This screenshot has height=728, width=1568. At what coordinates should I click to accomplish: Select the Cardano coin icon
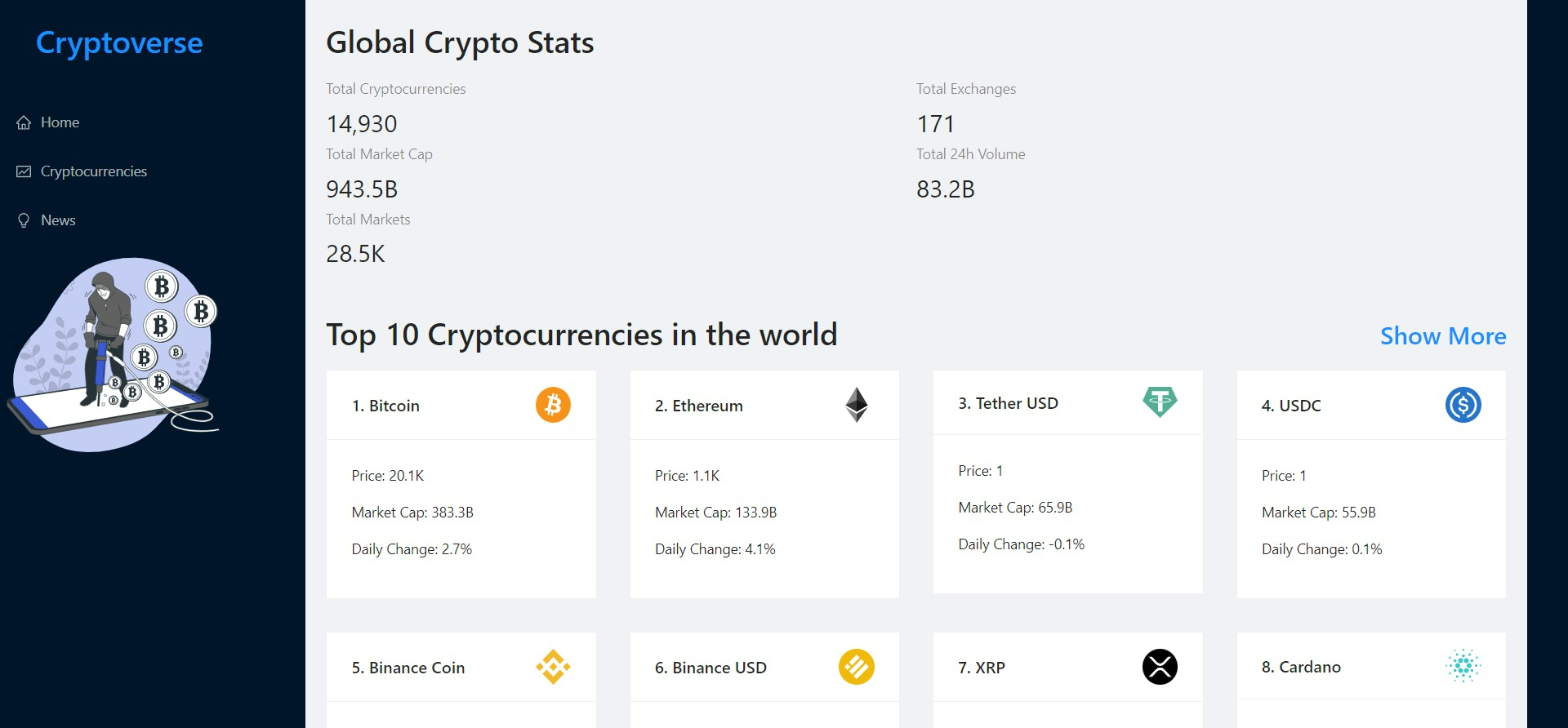(1463, 665)
